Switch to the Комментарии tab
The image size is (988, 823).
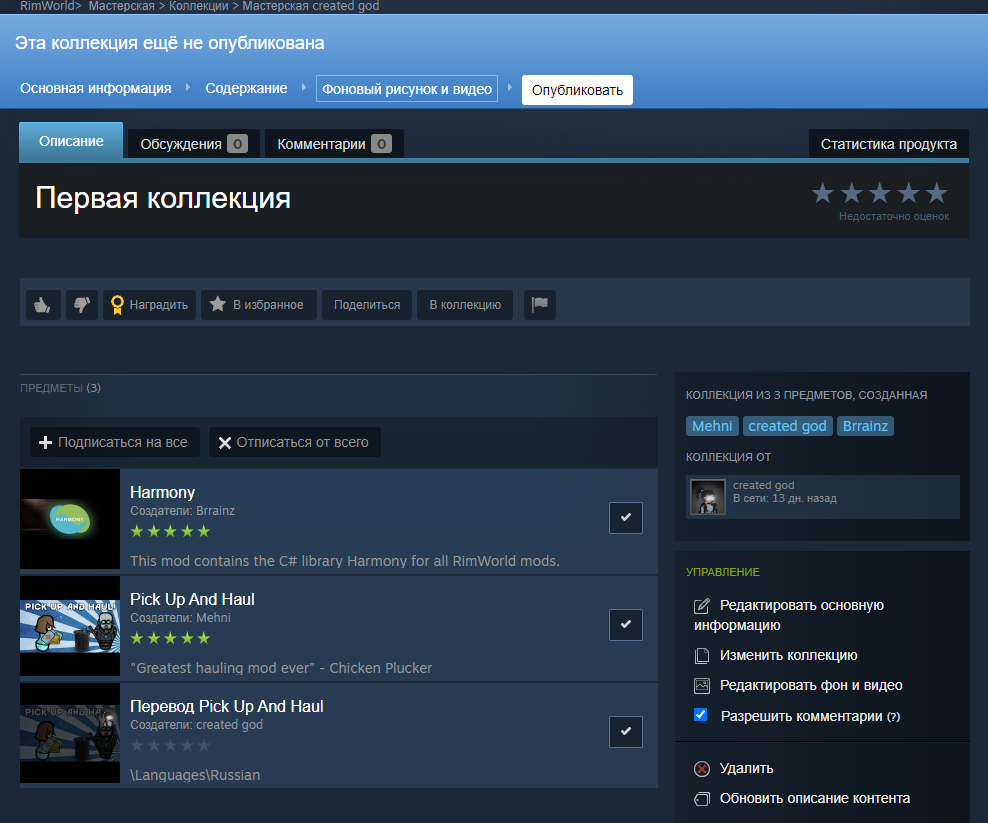[334, 144]
